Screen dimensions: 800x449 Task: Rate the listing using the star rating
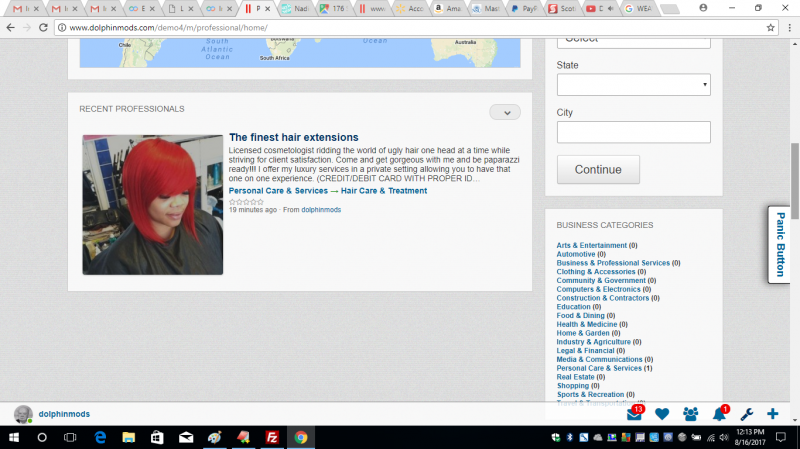pos(246,202)
